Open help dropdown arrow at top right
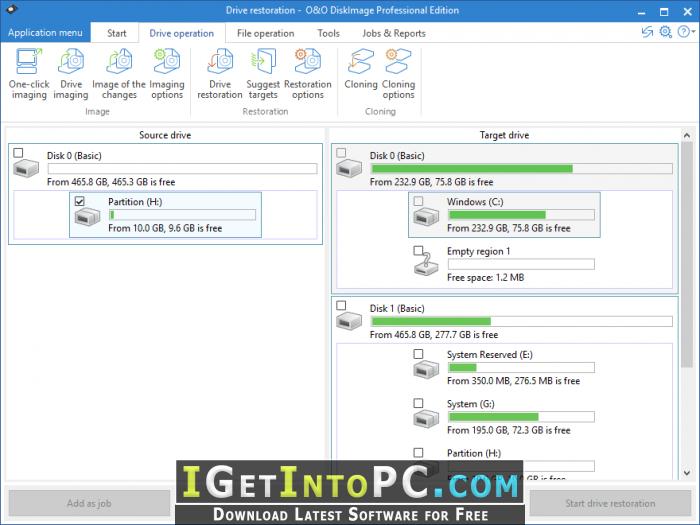 pos(693,32)
